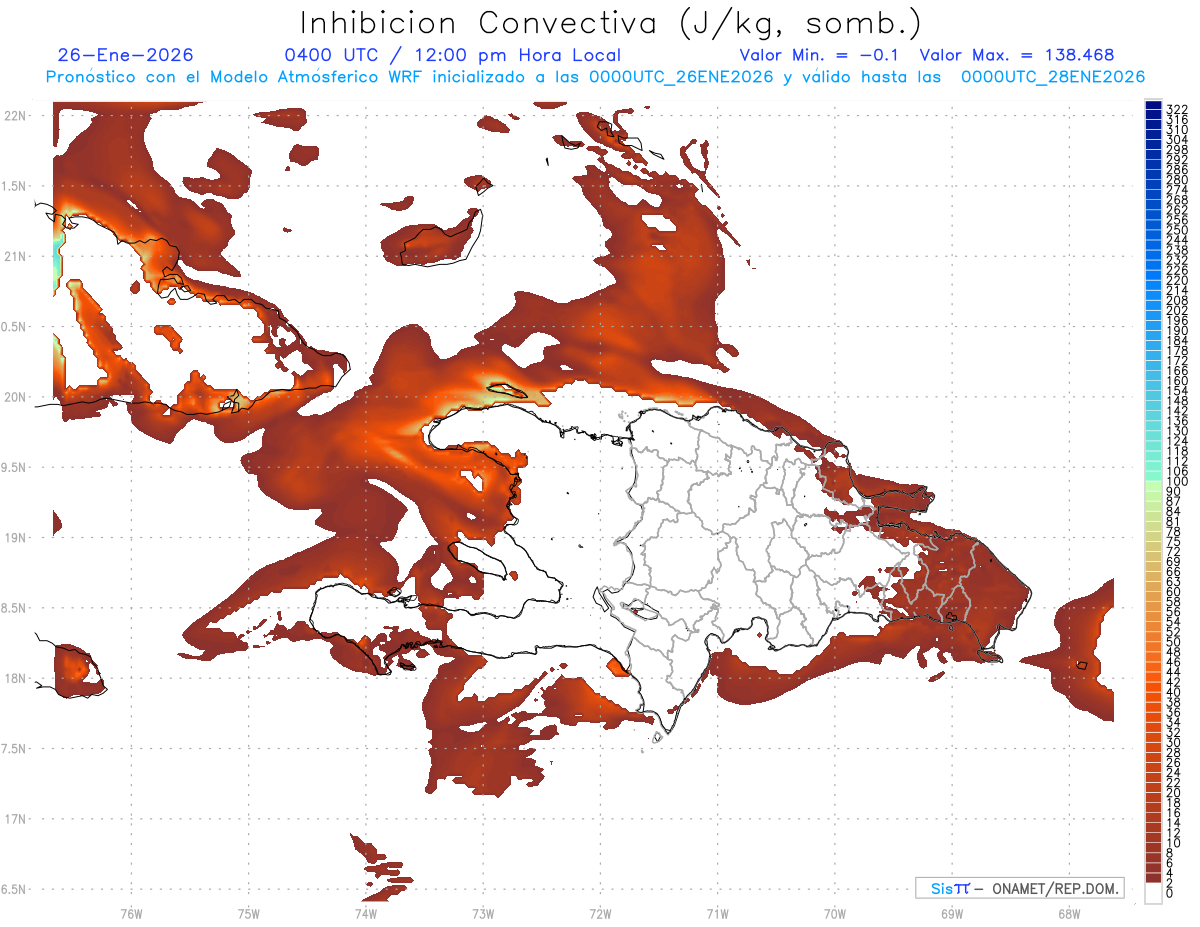Click the longitude label '74W'
Viewport: 1200px width, 927px height.
(x=365, y=913)
